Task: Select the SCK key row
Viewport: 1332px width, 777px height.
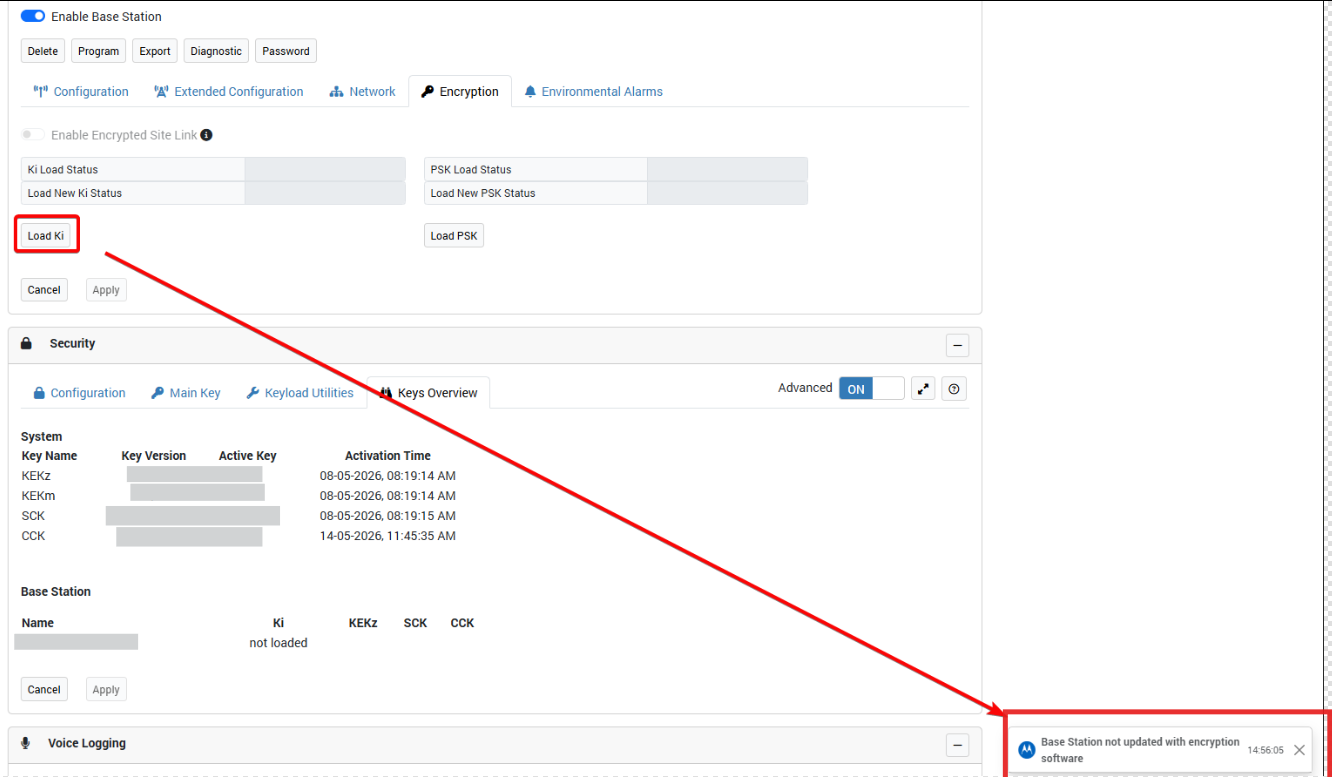Action: (x=238, y=516)
